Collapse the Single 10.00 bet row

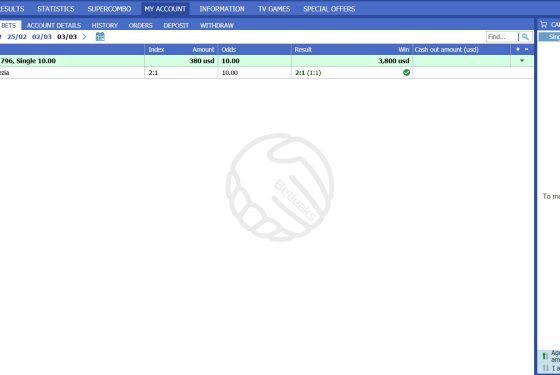522,61
